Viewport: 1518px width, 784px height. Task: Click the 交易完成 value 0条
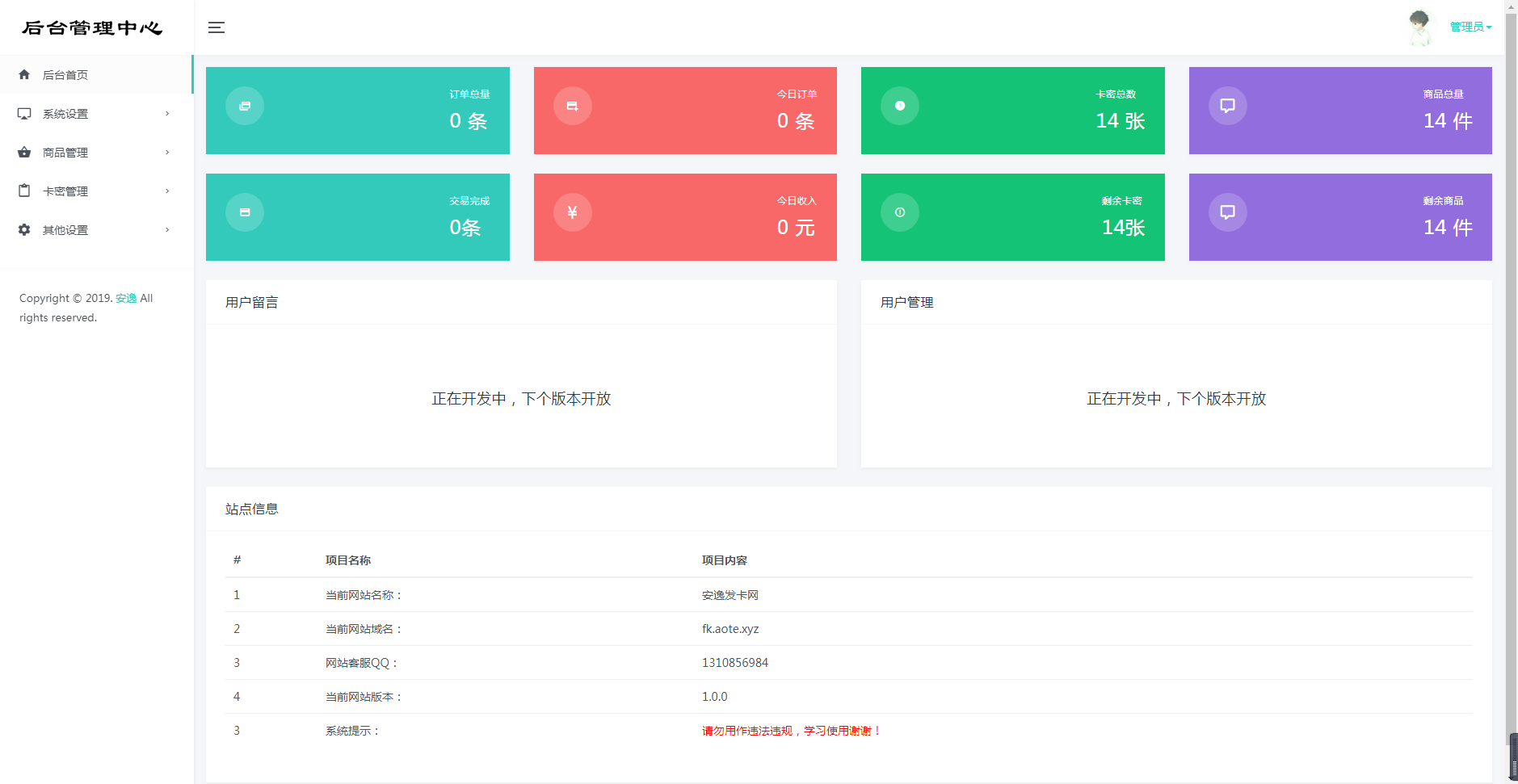coord(465,228)
